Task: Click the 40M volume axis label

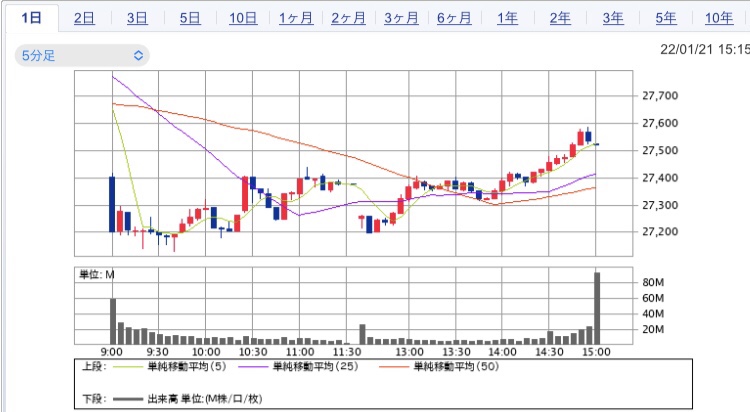Action: point(653,314)
